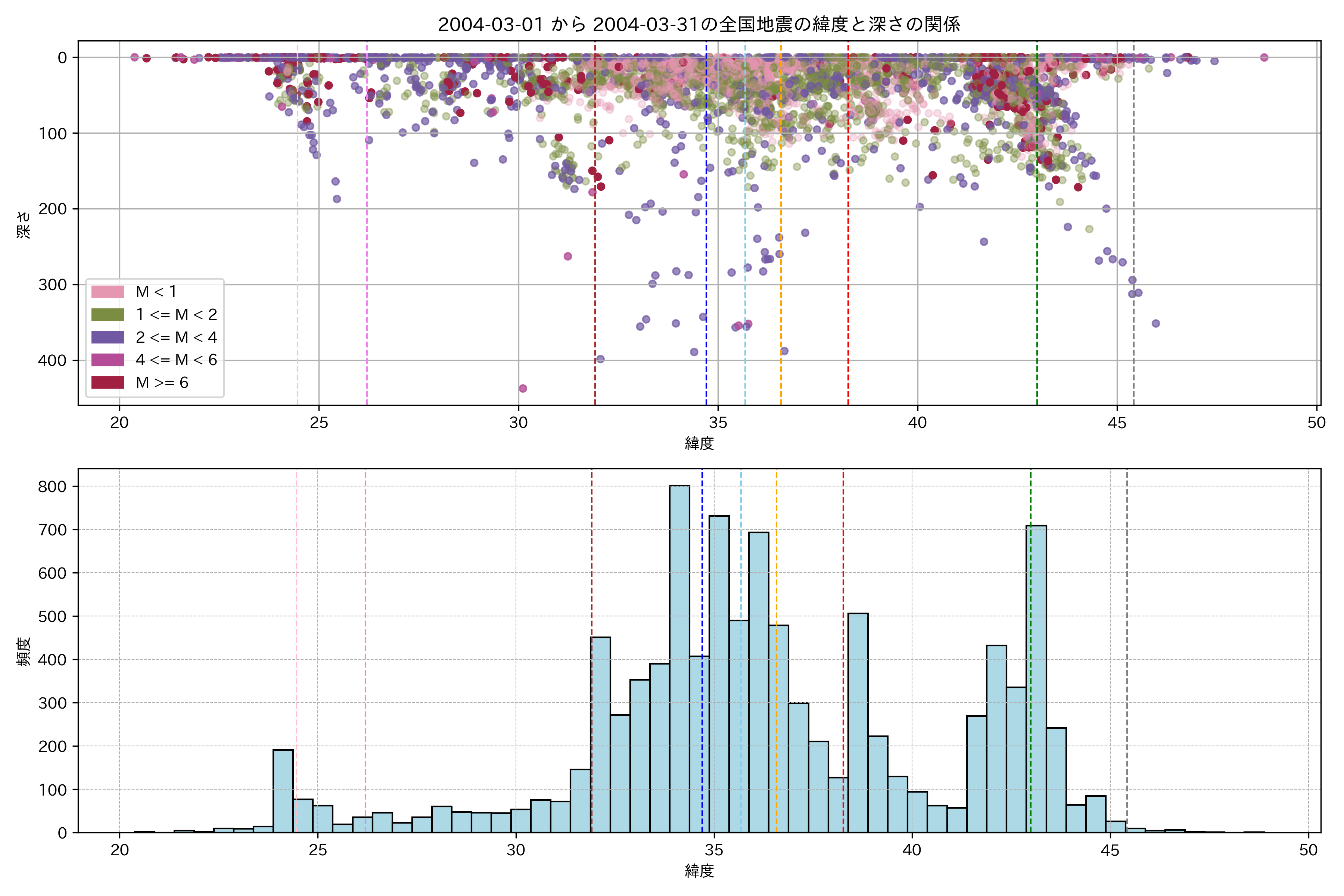Image resolution: width=1344 pixels, height=896 pixels.
Task: Click the deepest scatter point near depth 440
Action: tap(522, 389)
